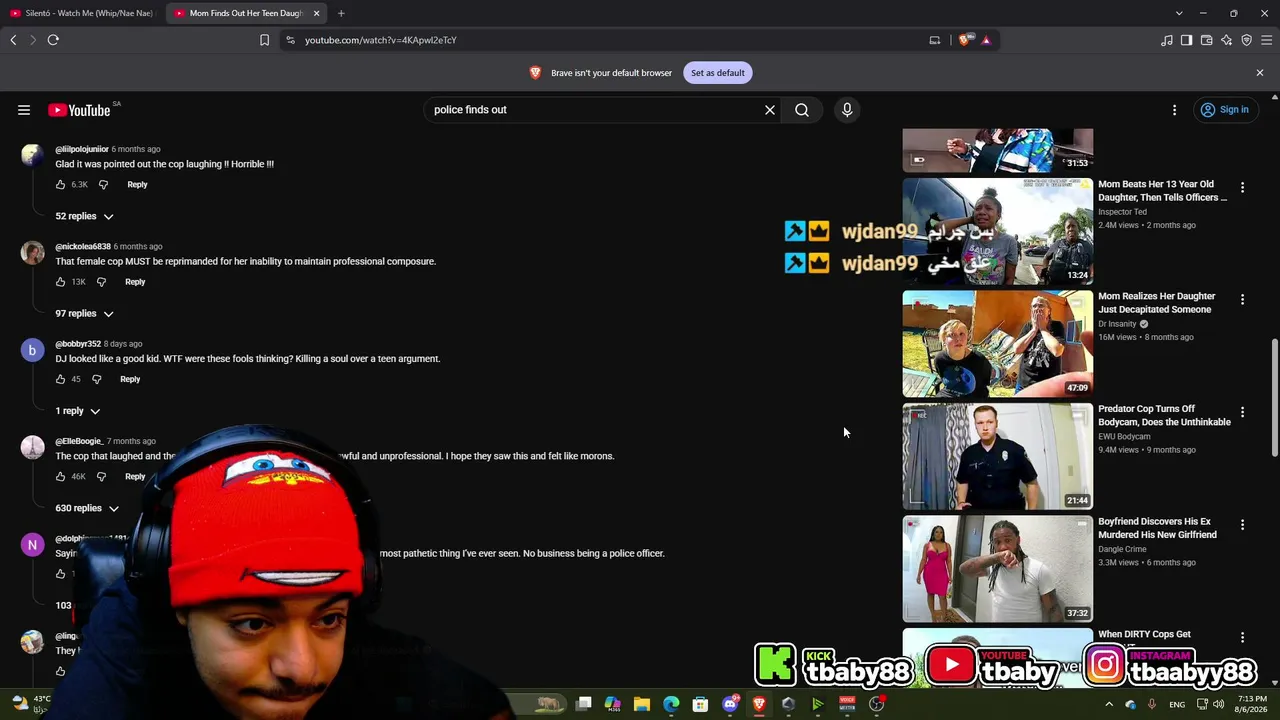Open Mom Realizes Her Daughter thumbnail
Screen dimensions: 1280x720
tap(998, 344)
